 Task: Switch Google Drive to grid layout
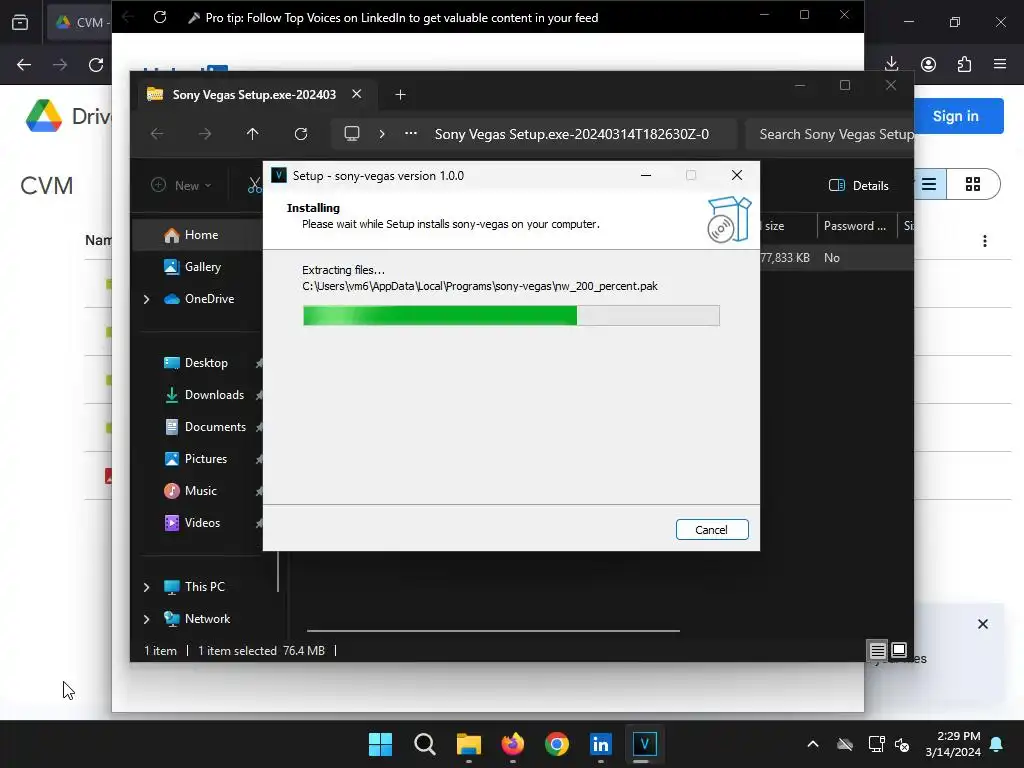click(973, 185)
